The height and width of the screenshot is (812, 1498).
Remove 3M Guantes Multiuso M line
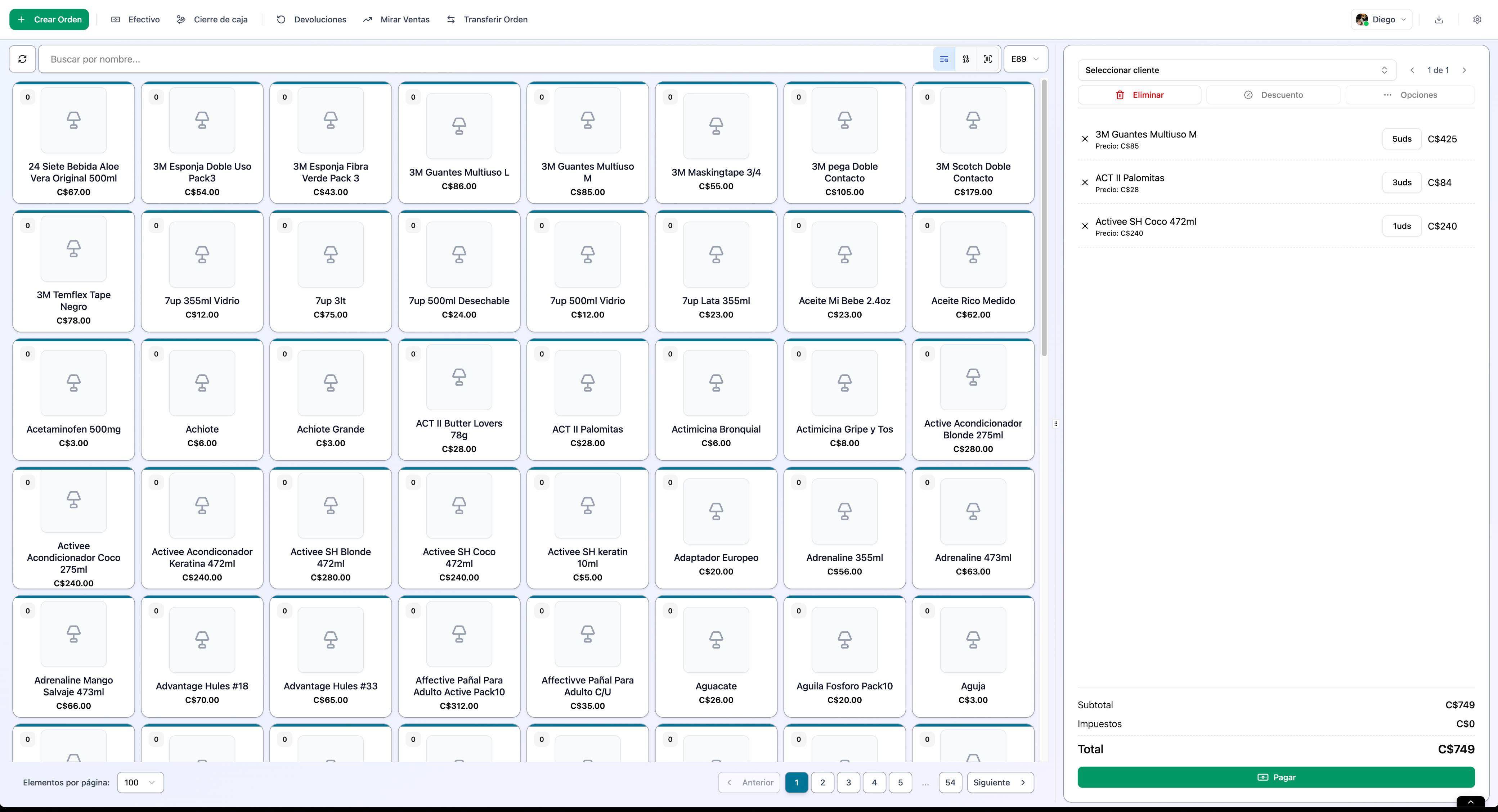[x=1085, y=139]
